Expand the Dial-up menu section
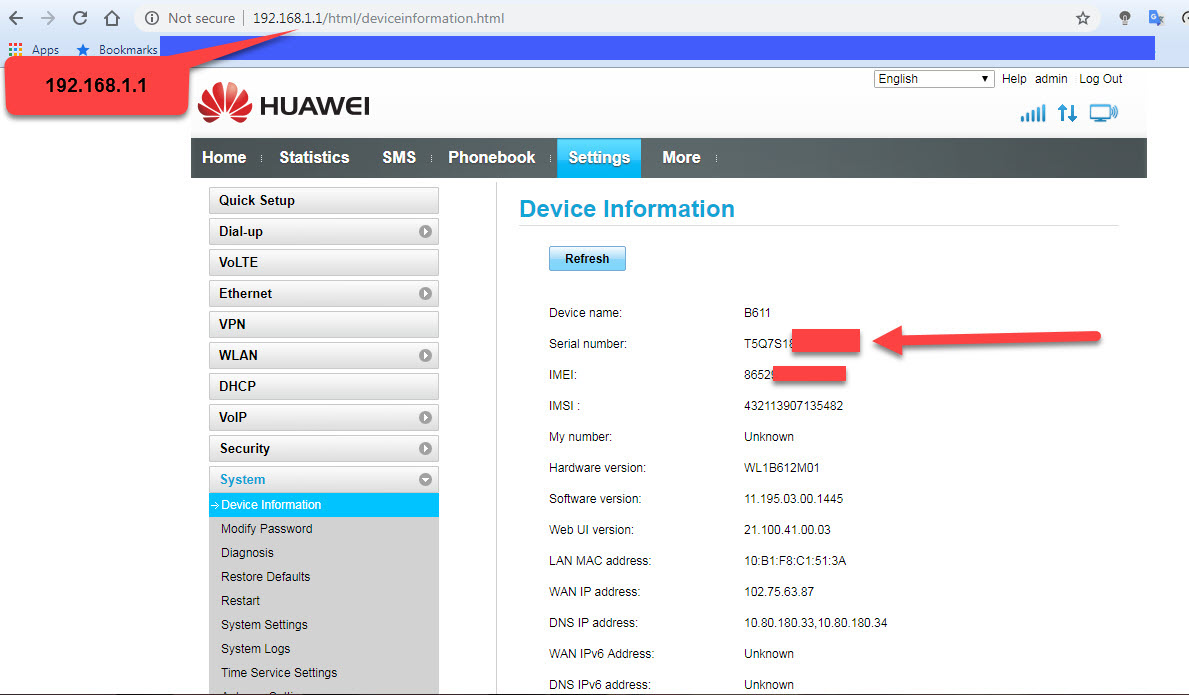 click(323, 231)
